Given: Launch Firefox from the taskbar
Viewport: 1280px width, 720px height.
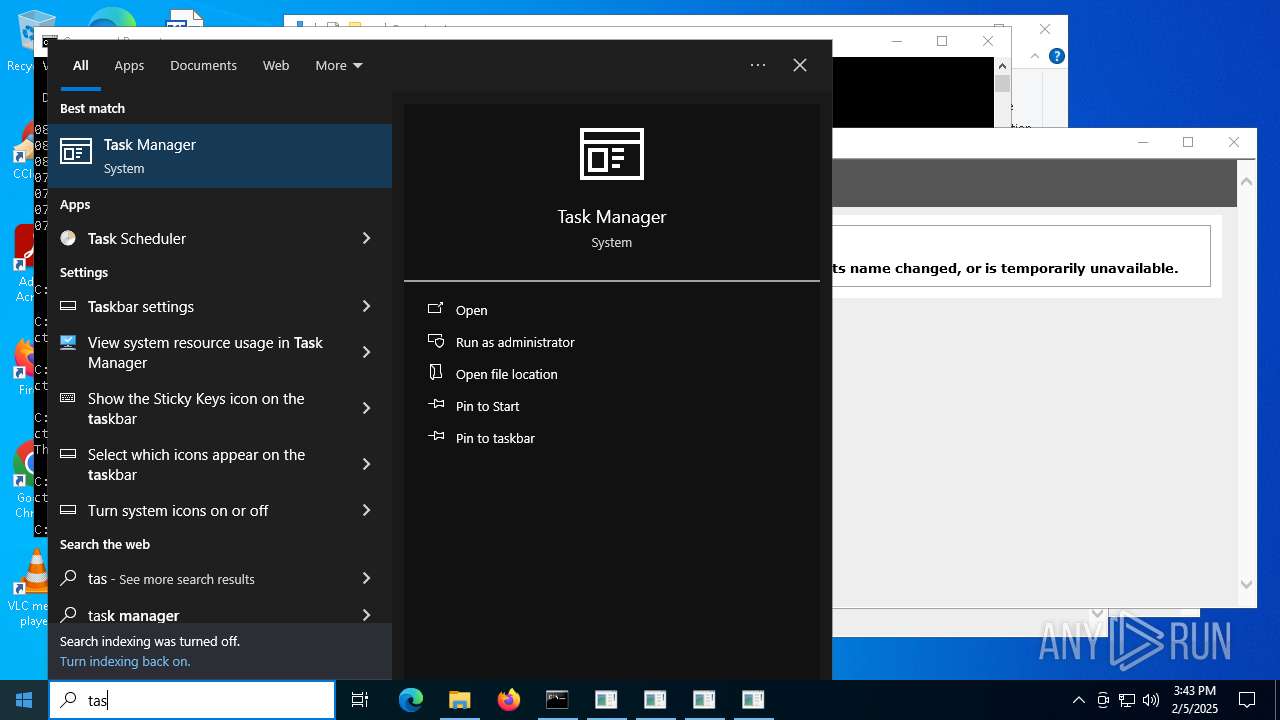Looking at the screenshot, I should 508,700.
